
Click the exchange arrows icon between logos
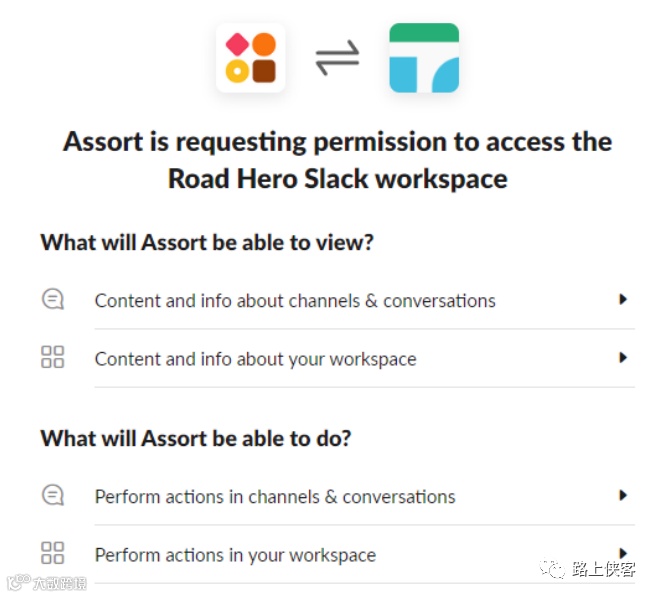click(x=337, y=58)
